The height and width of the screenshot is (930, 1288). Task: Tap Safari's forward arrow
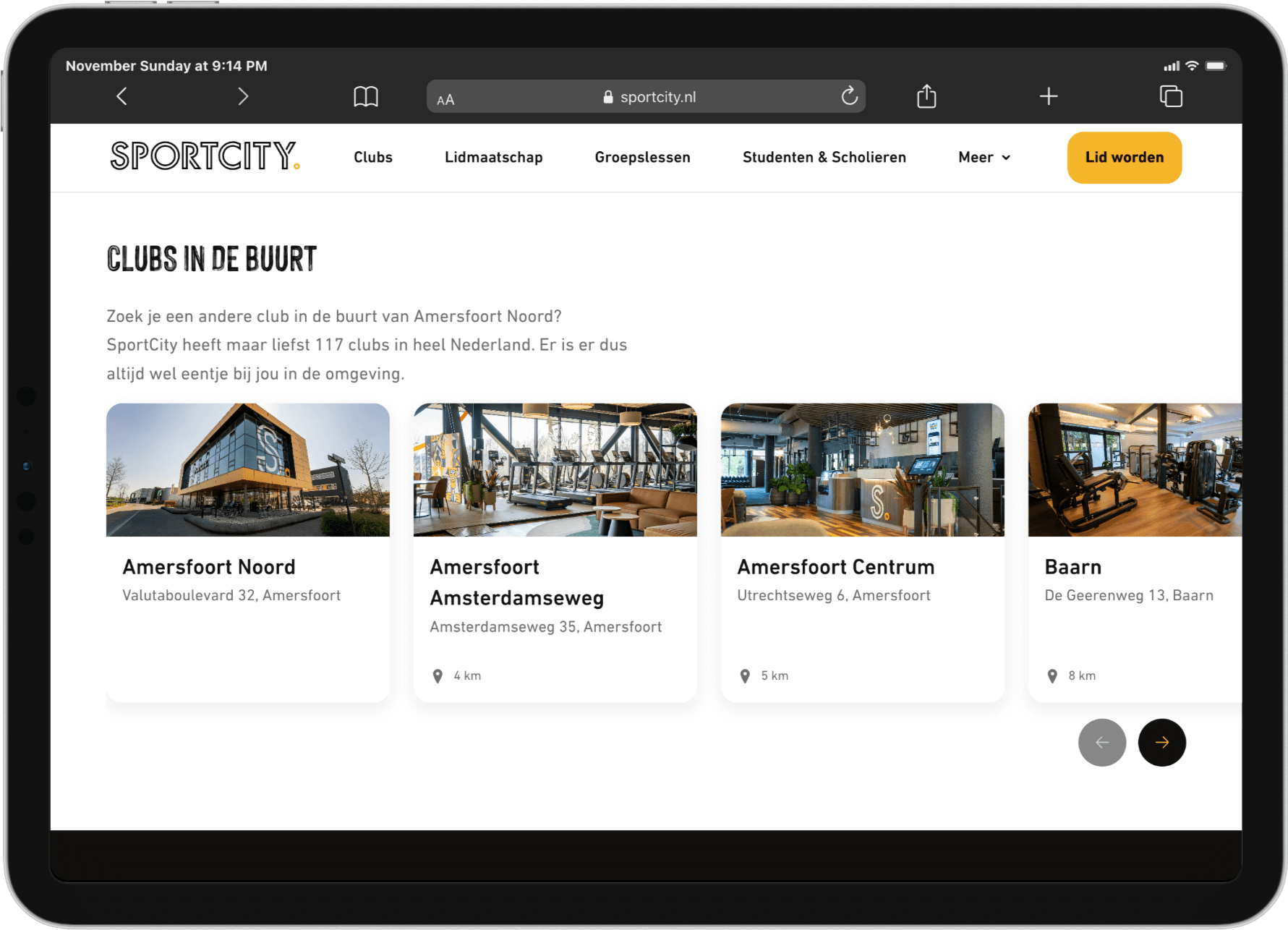243,96
